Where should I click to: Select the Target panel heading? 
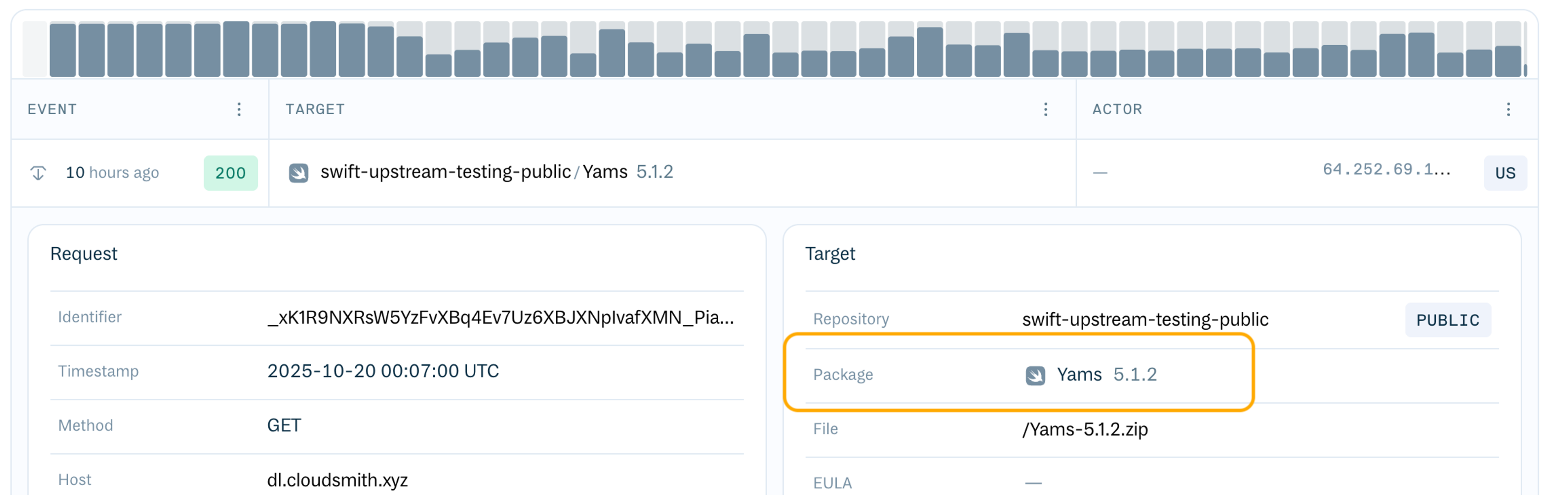point(831,253)
